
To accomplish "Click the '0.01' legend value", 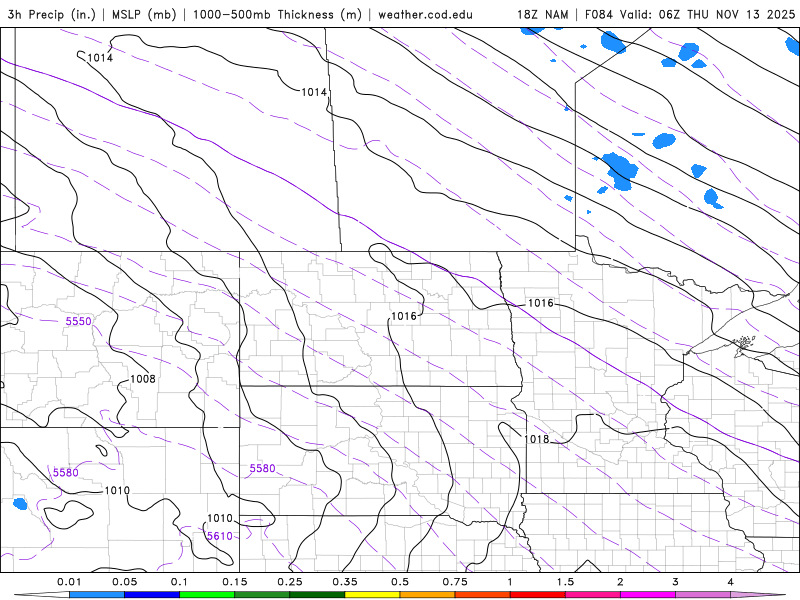I will [69, 582].
